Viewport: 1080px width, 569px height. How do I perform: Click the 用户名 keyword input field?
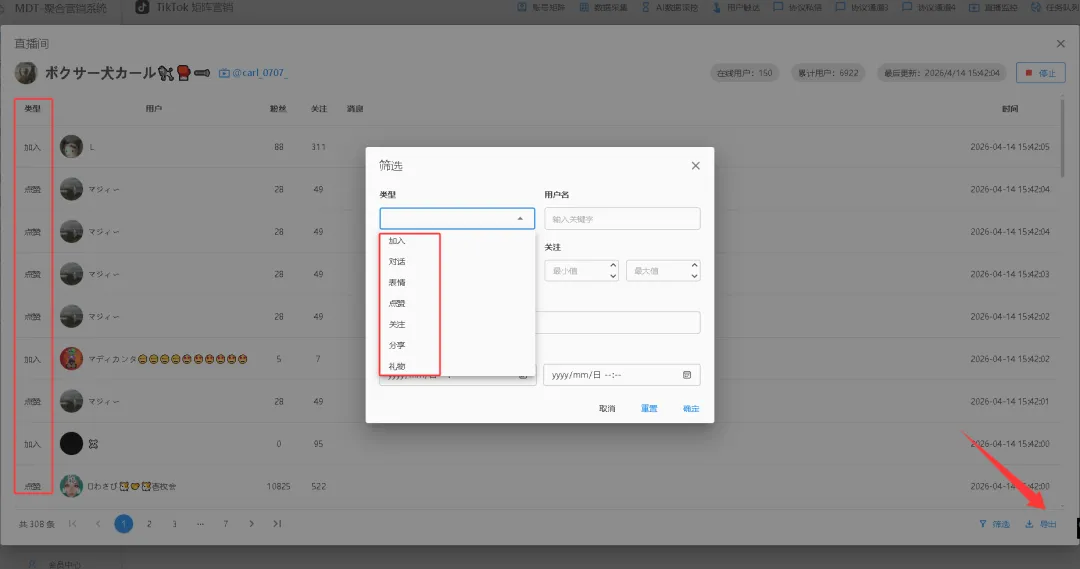tap(622, 218)
